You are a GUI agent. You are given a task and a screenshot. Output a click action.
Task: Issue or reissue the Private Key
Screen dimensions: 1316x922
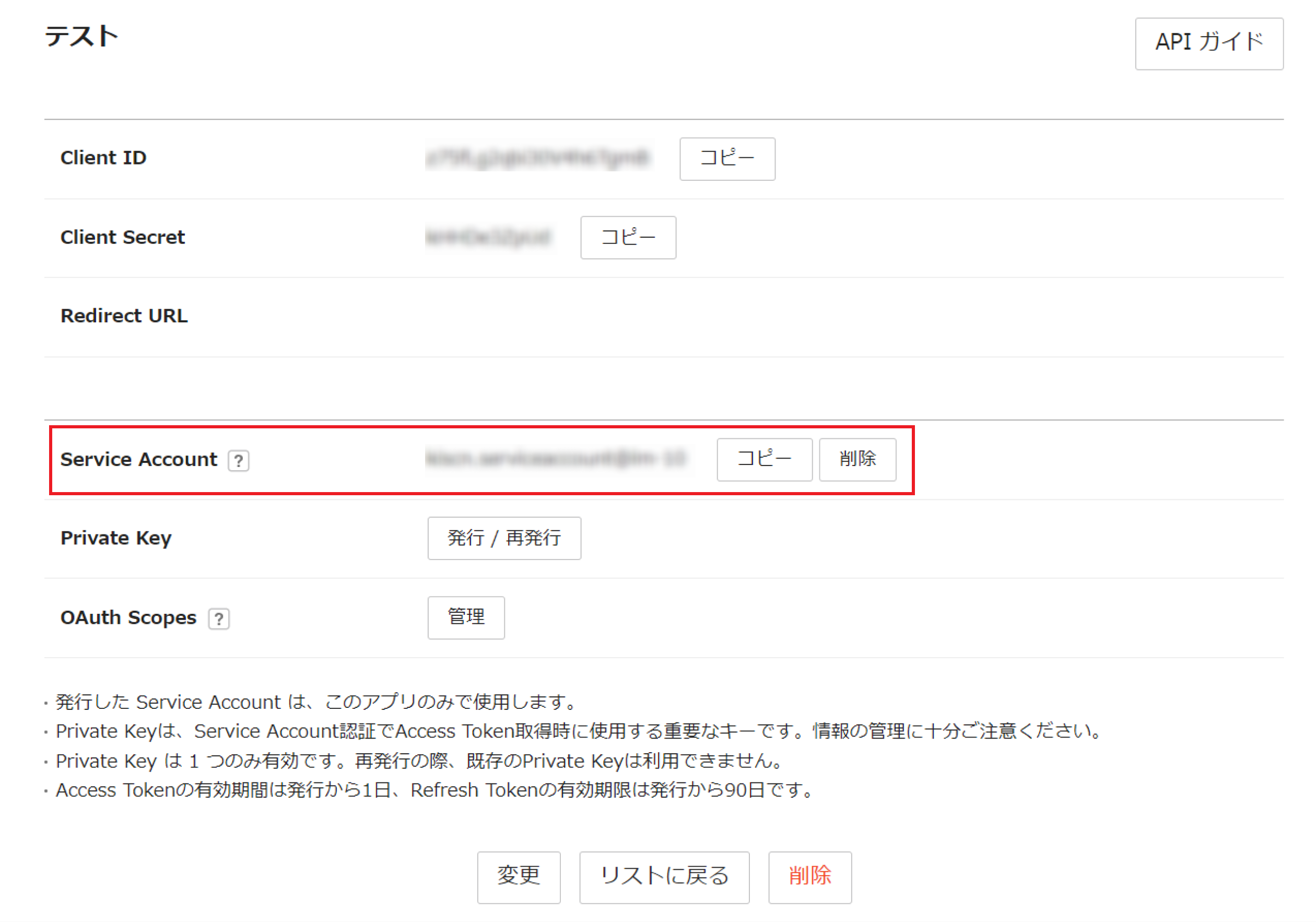pos(504,538)
